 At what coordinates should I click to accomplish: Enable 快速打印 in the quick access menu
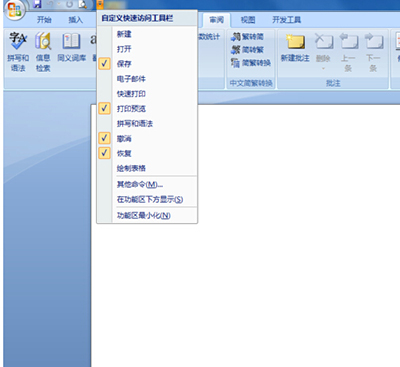coord(147,94)
